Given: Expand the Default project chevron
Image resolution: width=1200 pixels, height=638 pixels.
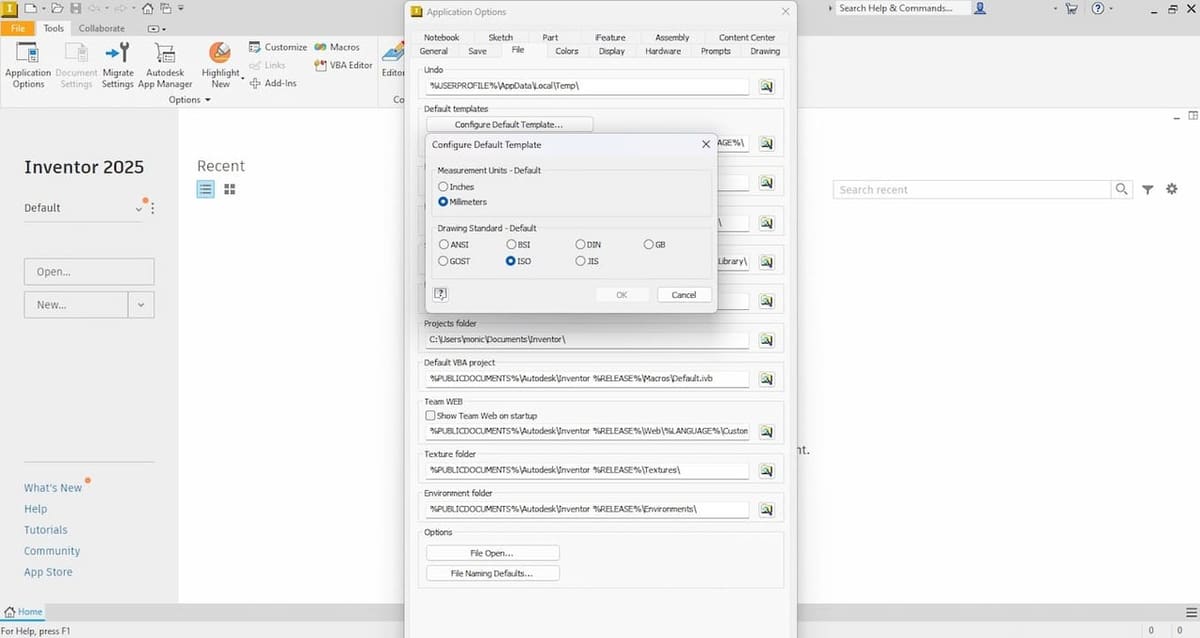Looking at the screenshot, I should pyautogui.click(x=139, y=209).
